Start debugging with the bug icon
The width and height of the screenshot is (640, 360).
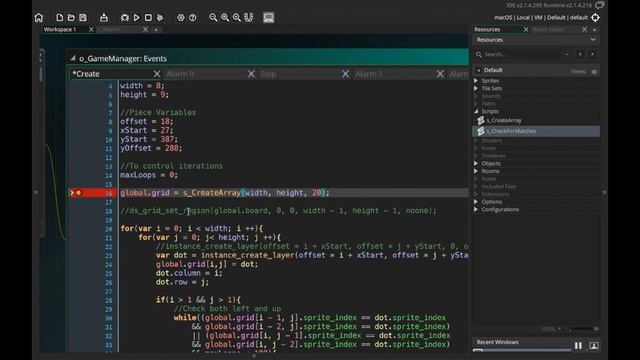[125, 18]
